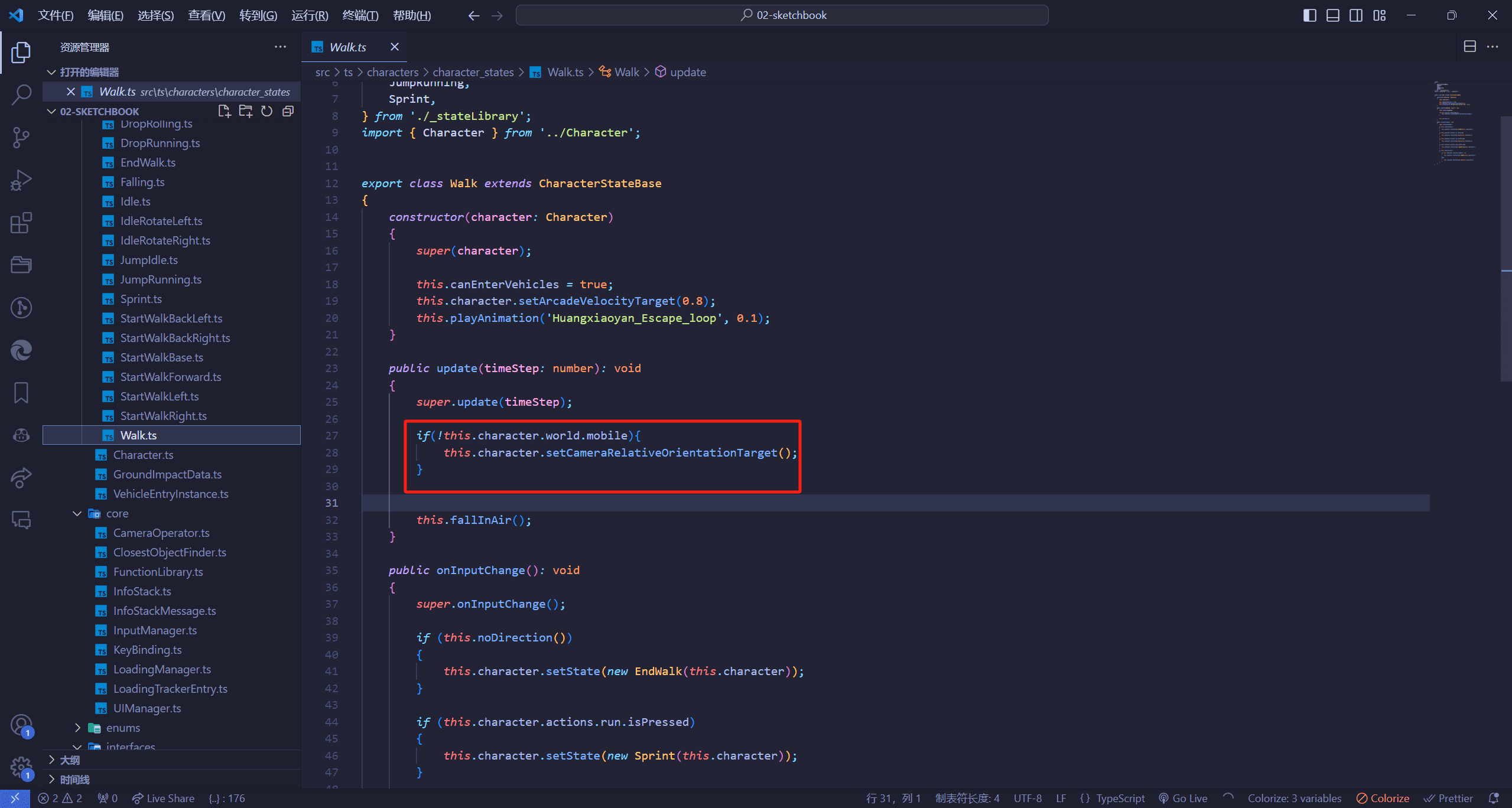Screen dimensions: 1512x808
Task: Go forward with the navigation arrow
Action: coord(497,15)
